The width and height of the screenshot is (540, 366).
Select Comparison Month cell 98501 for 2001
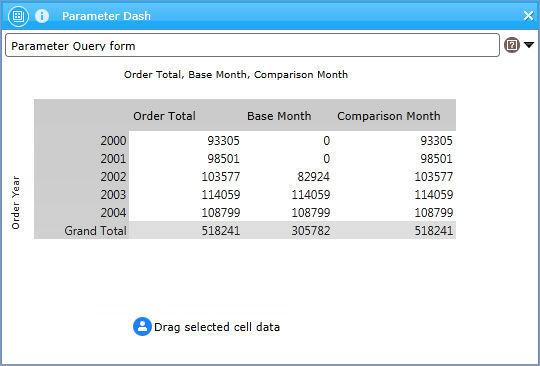click(436, 159)
